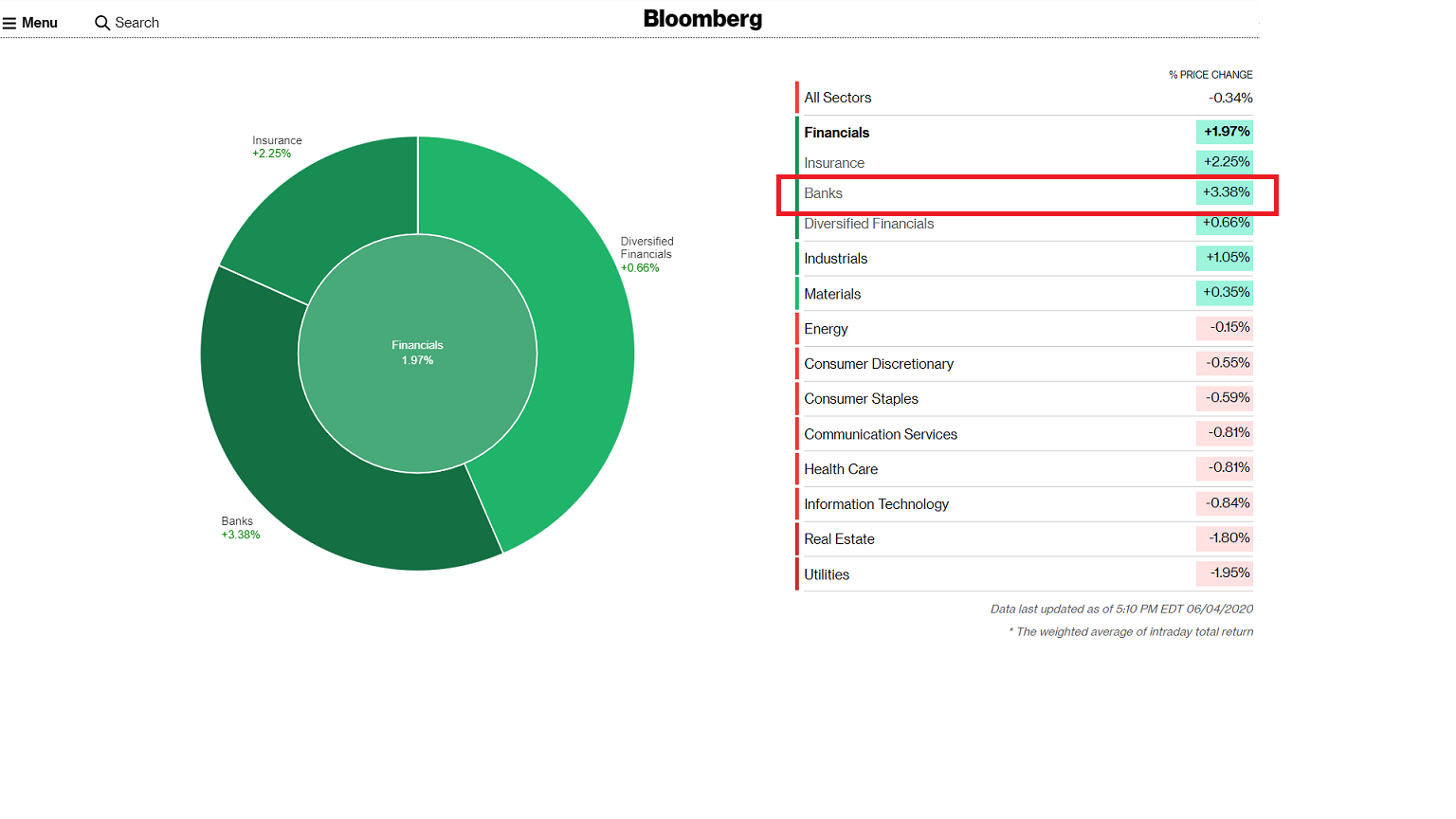Screen dimensions: 1456x819
Task: Expand the Consumer Staples sector row
Action: tap(1024, 399)
